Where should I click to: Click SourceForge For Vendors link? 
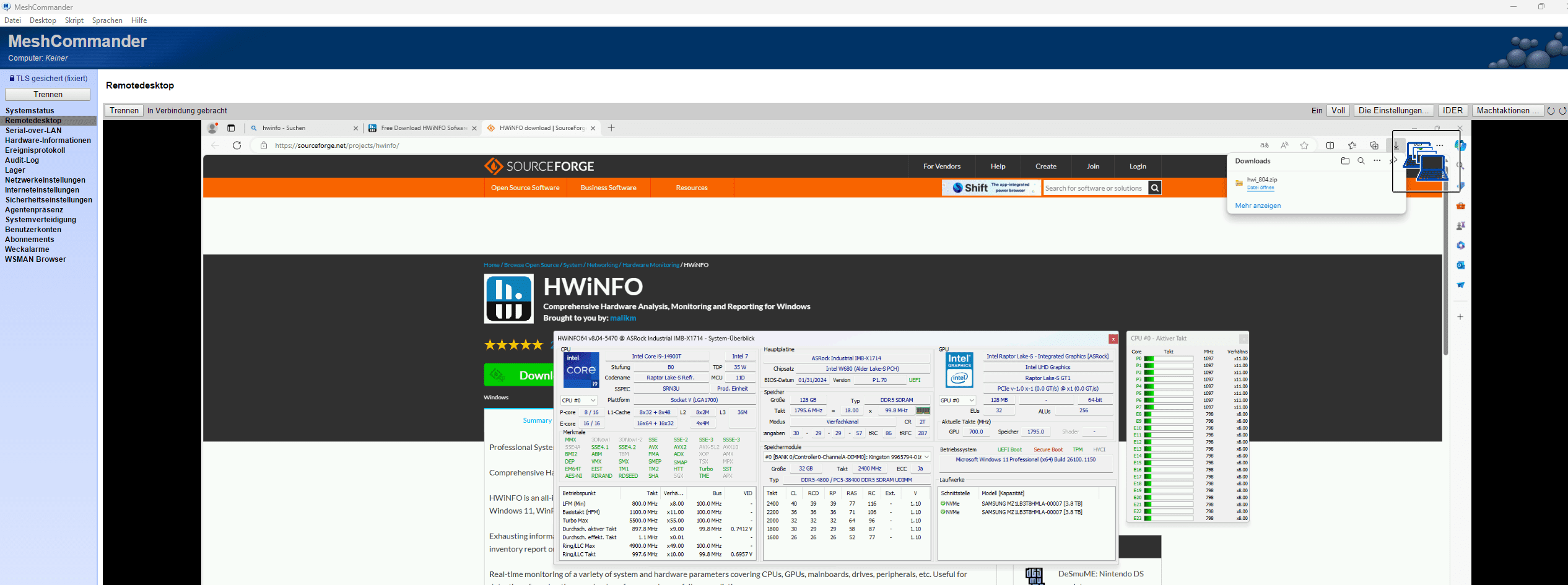click(942, 167)
